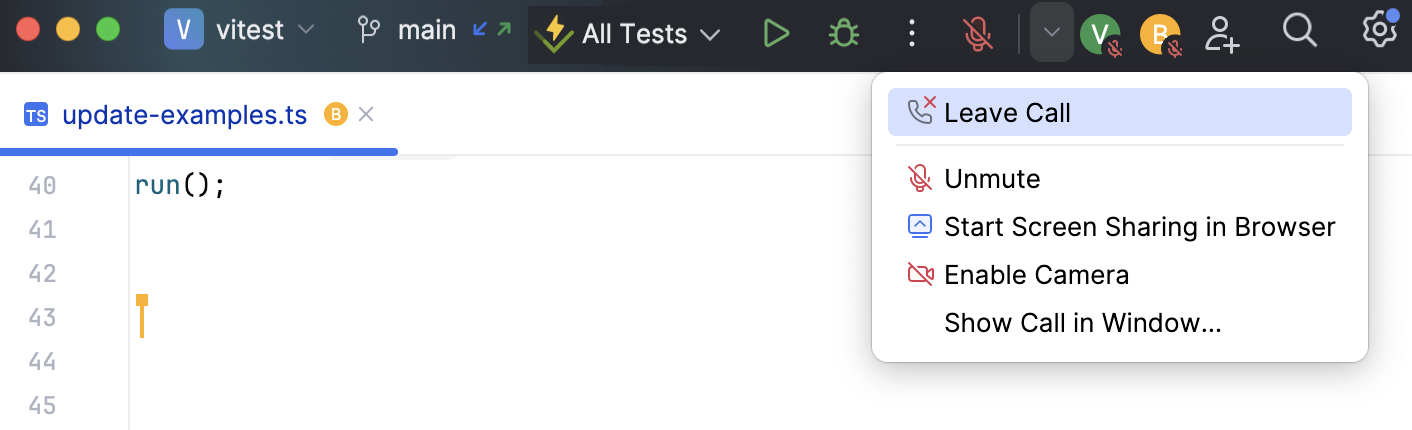Unmute microphone from the call menu
The width and height of the screenshot is (1412, 430).
[x=992, y=179]
